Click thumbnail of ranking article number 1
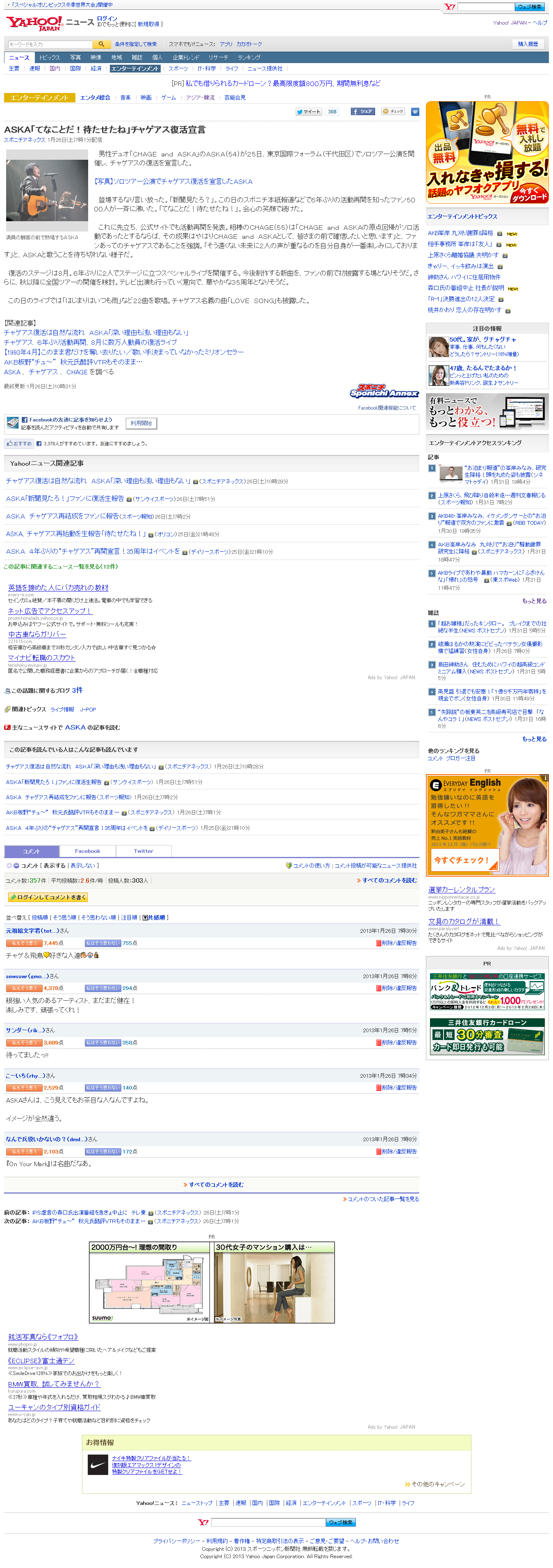Image resolution: width=553 pixels, height=1568 pixels. pyautogui.click(x=451, y=474)
